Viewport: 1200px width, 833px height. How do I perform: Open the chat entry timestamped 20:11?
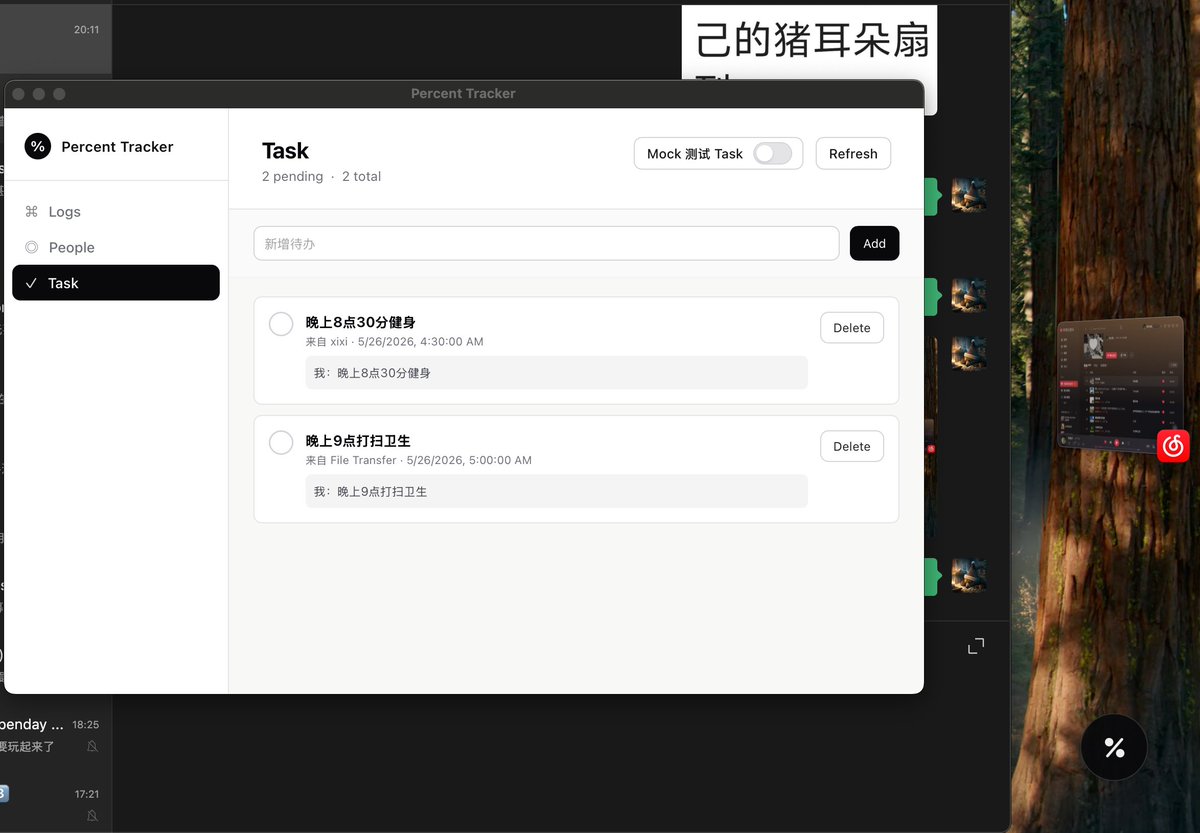click(x=56, y=41)
